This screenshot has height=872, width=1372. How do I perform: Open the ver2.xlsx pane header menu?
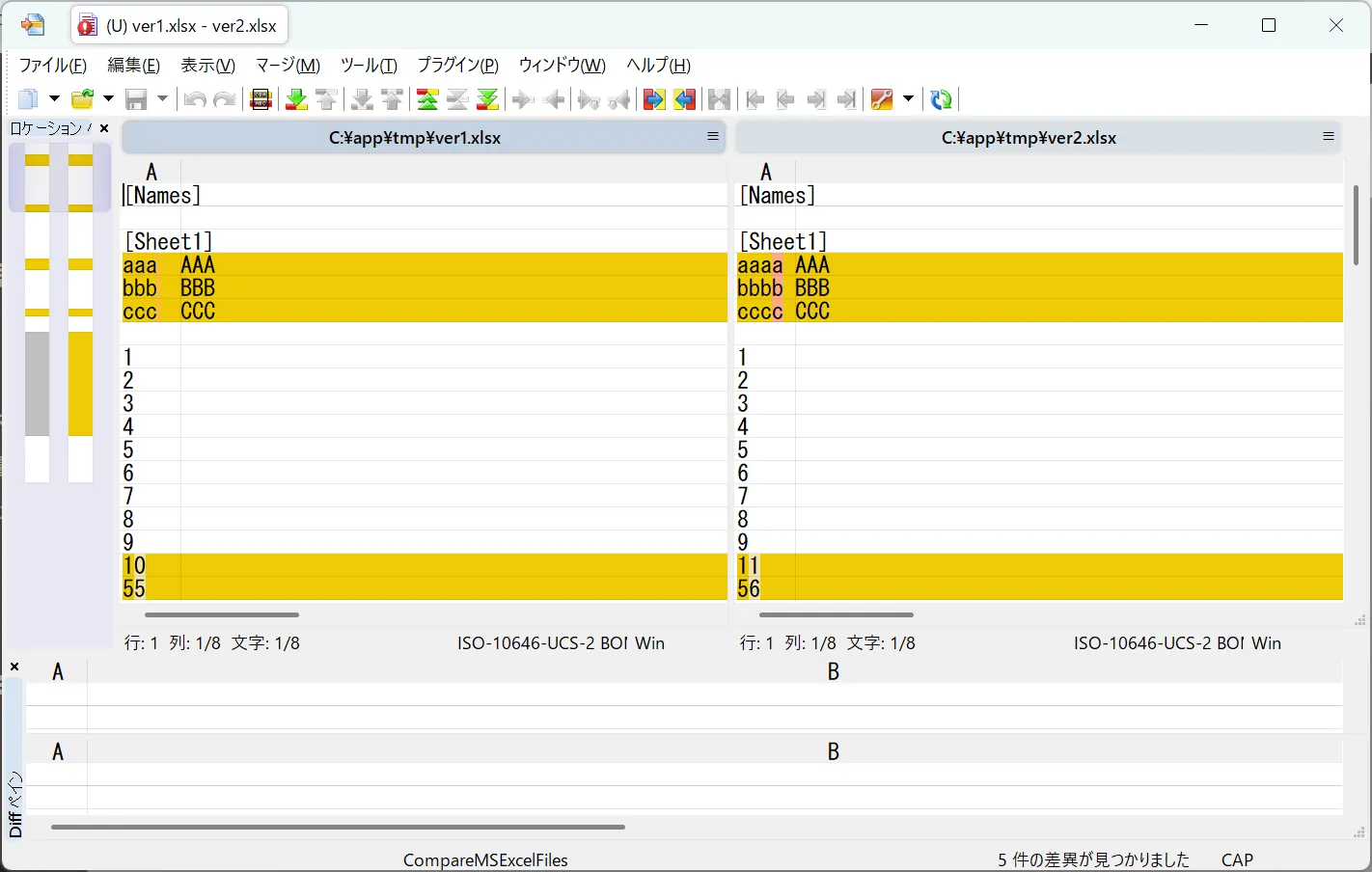[1329, 137]
